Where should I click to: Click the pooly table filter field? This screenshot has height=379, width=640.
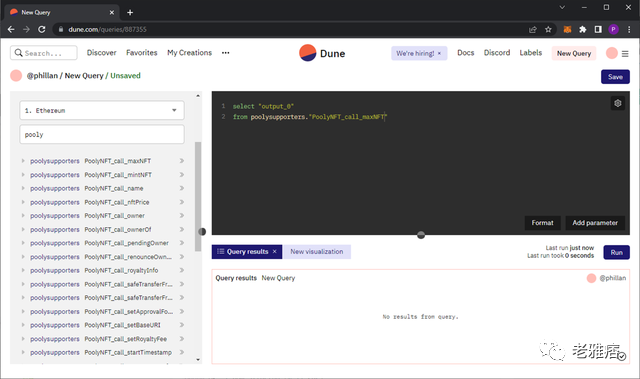click(x=102, y=135)
